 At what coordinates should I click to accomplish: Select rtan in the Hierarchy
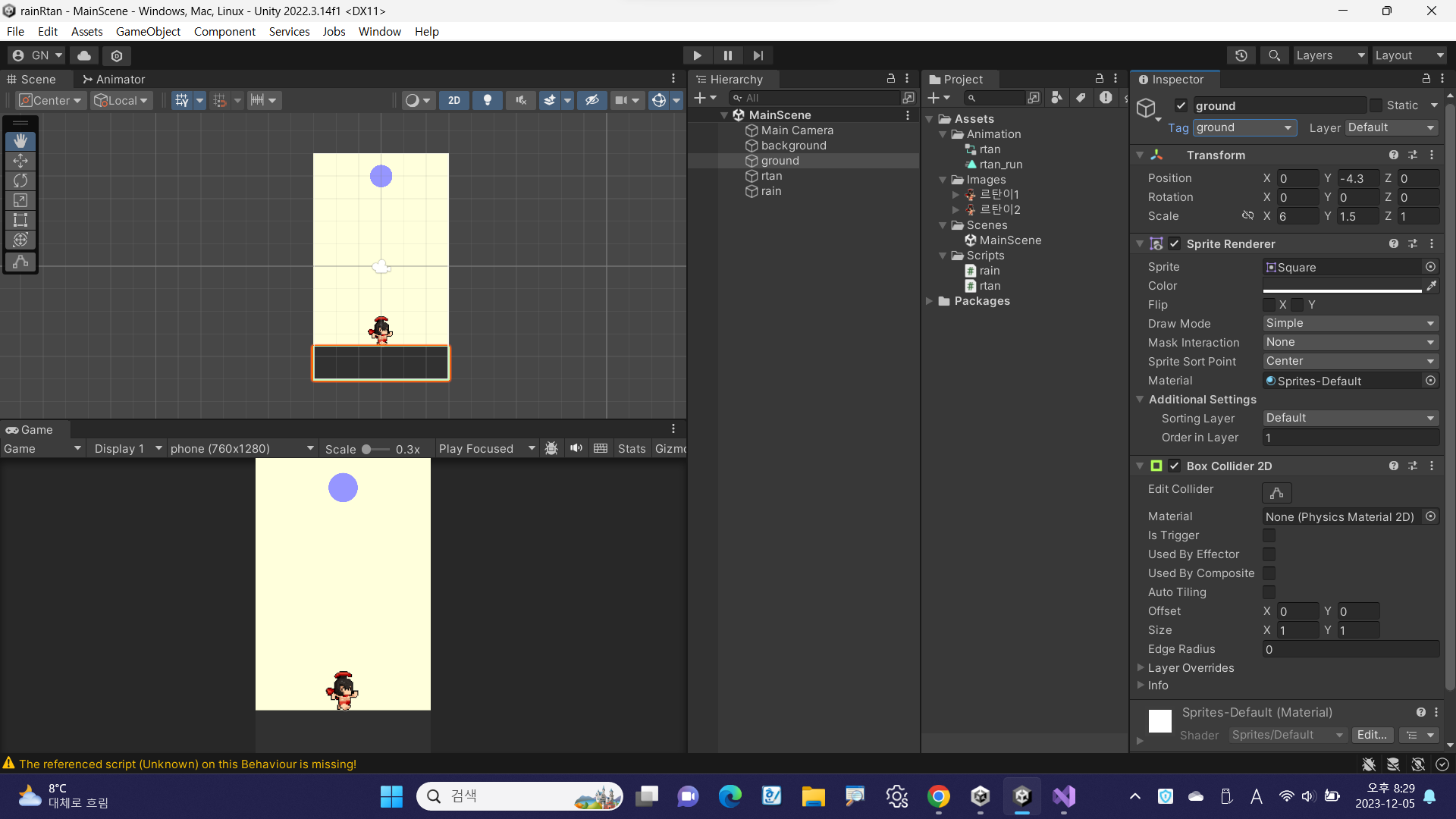tap(771, 176)
